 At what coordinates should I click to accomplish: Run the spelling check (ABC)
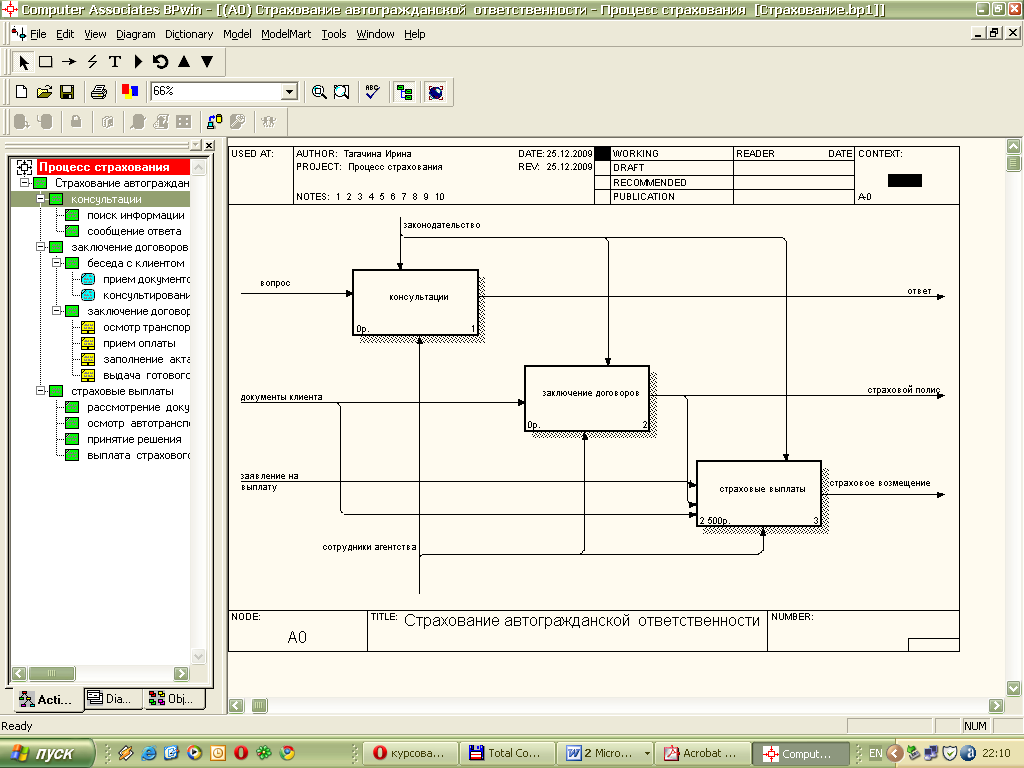point(372,92)
